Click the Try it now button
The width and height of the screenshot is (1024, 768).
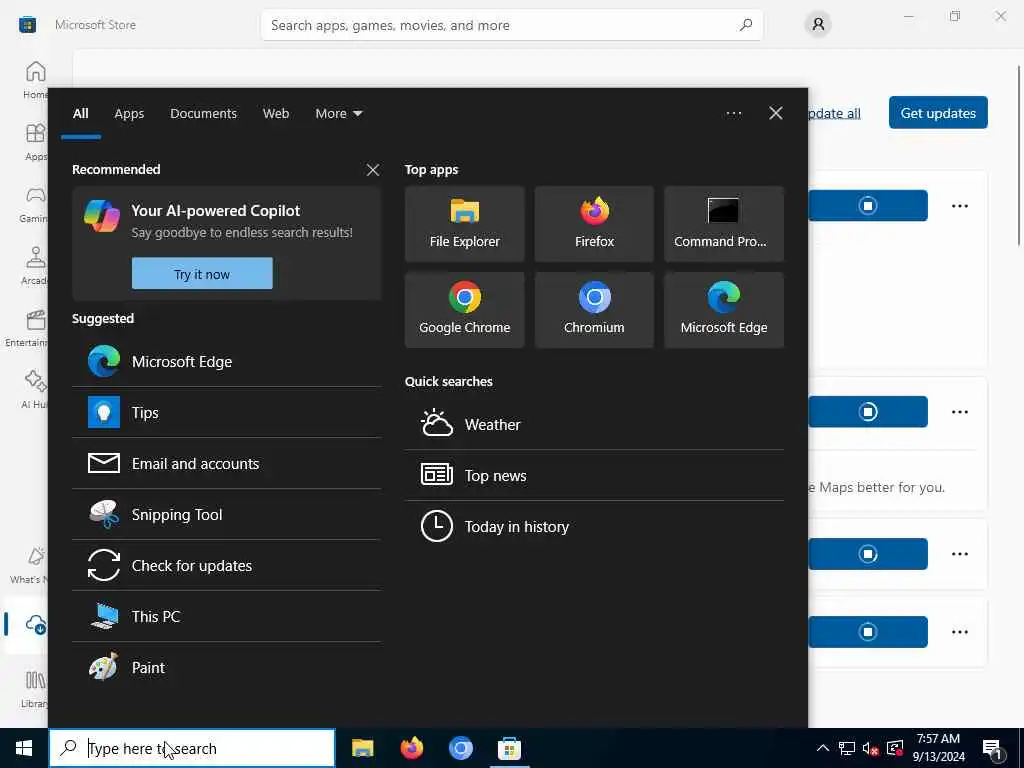202,274
